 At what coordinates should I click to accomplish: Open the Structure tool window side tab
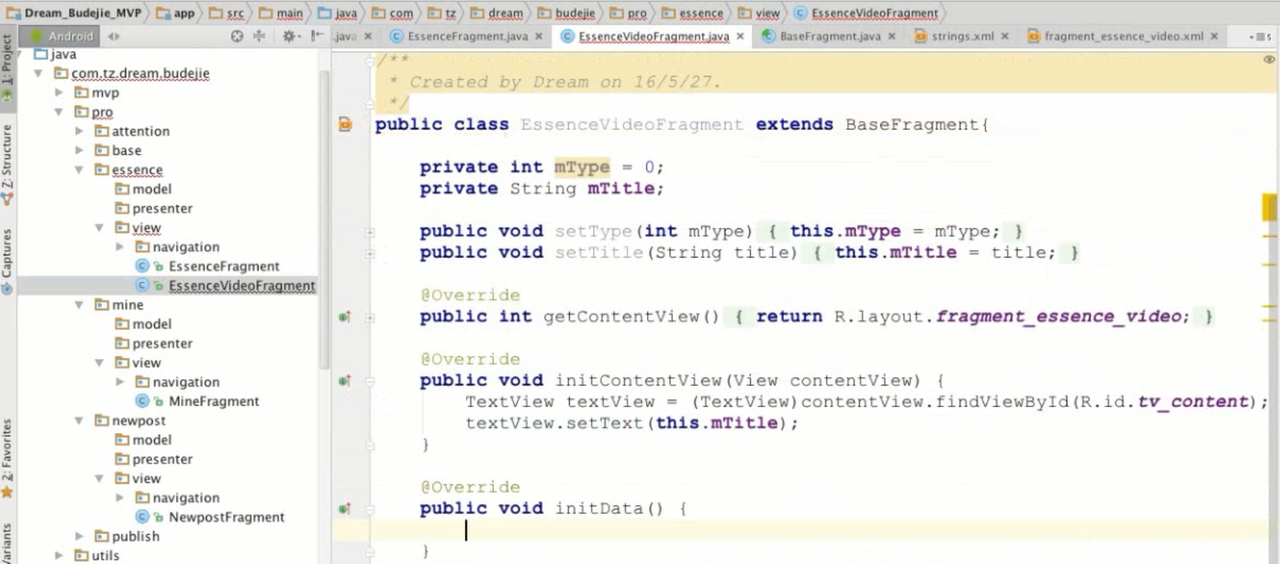[7, 163]
